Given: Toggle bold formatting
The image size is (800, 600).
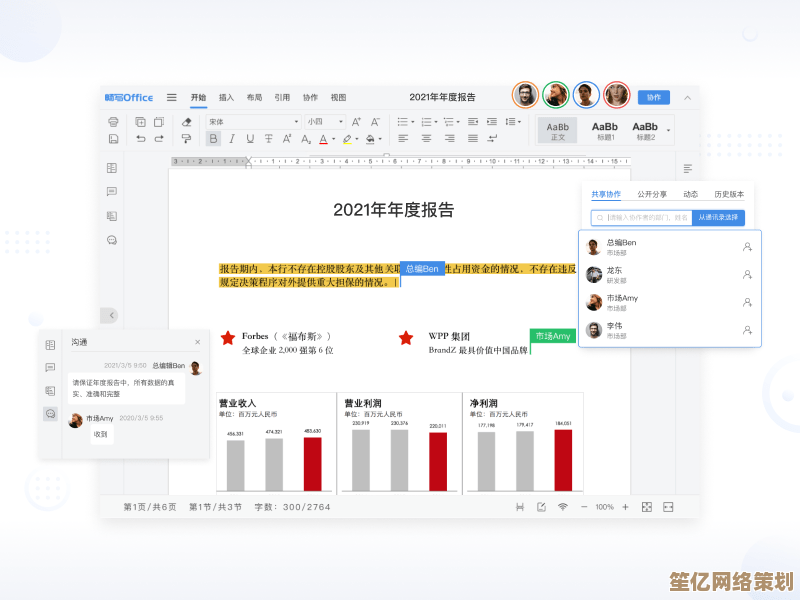Looking at the screenshot, I should click(213, 139).
